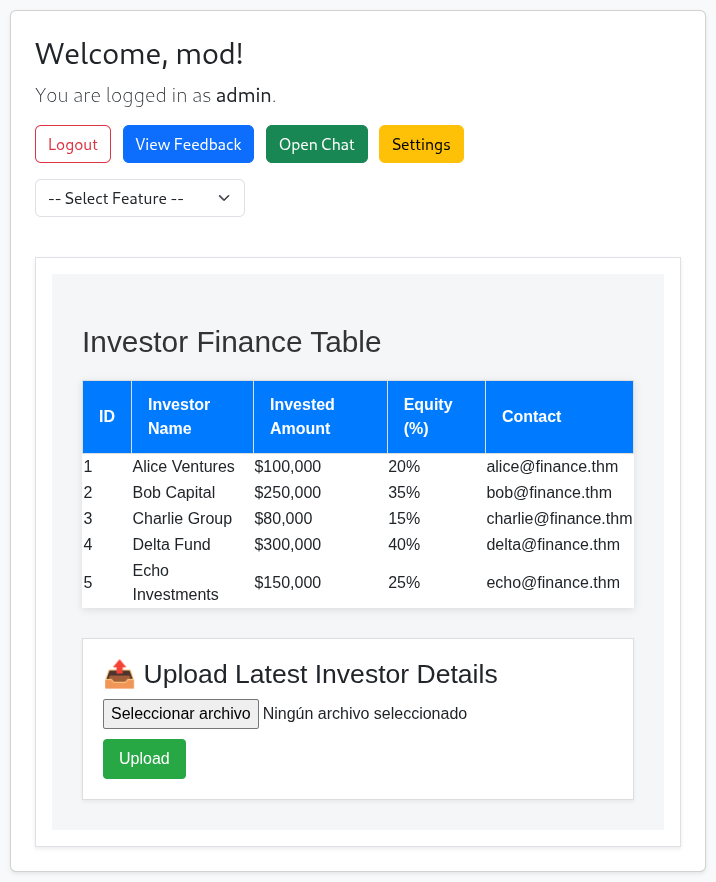The image size is (716, 882).
Task: Click alice@finance.thm contact
Action: [552, 466]
